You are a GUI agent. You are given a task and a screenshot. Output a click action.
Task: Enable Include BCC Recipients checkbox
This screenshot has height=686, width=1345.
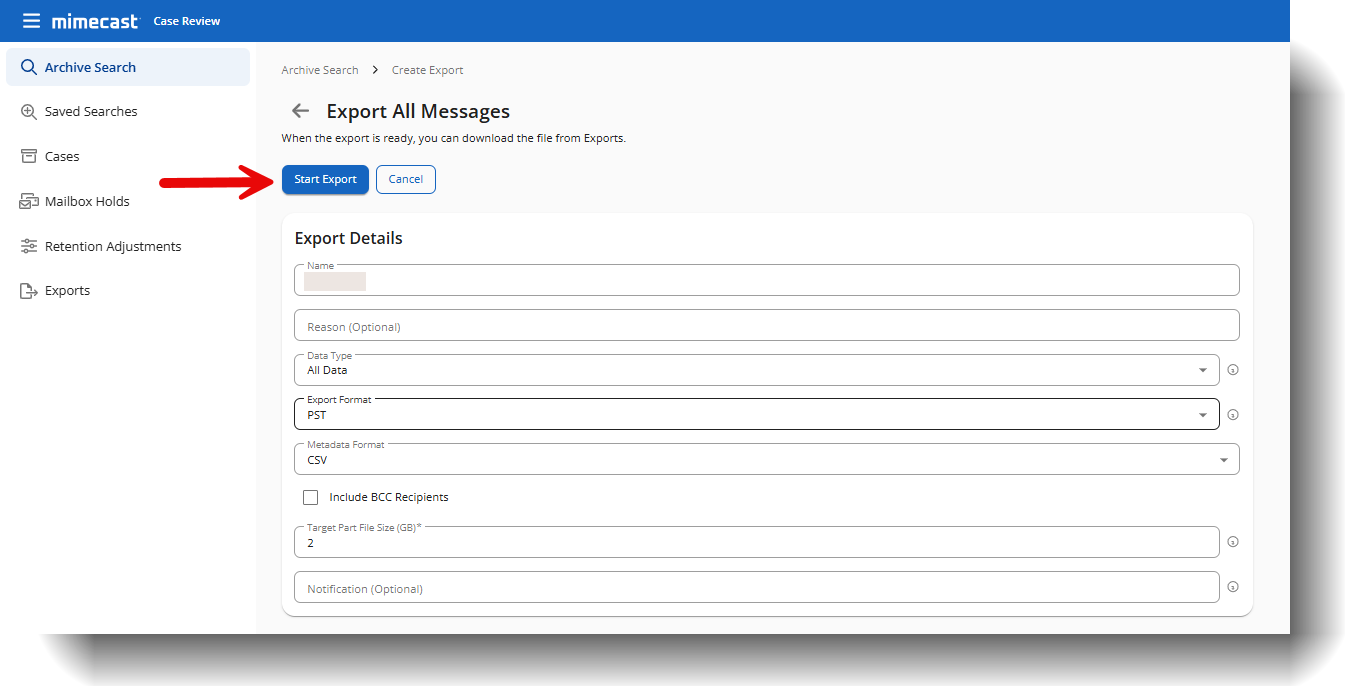pos(311,497)
